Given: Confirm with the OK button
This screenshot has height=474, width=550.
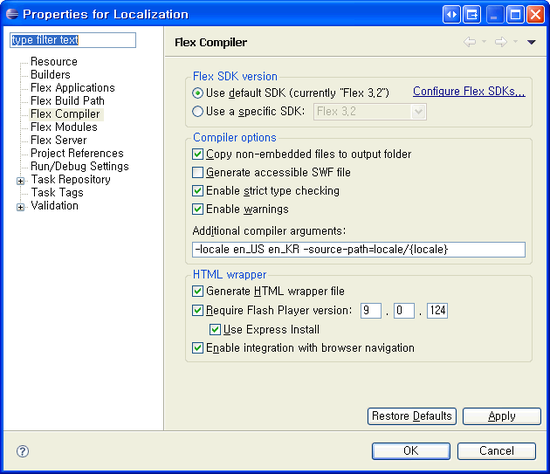Looking at the screenshot, I should click(411, 451).
